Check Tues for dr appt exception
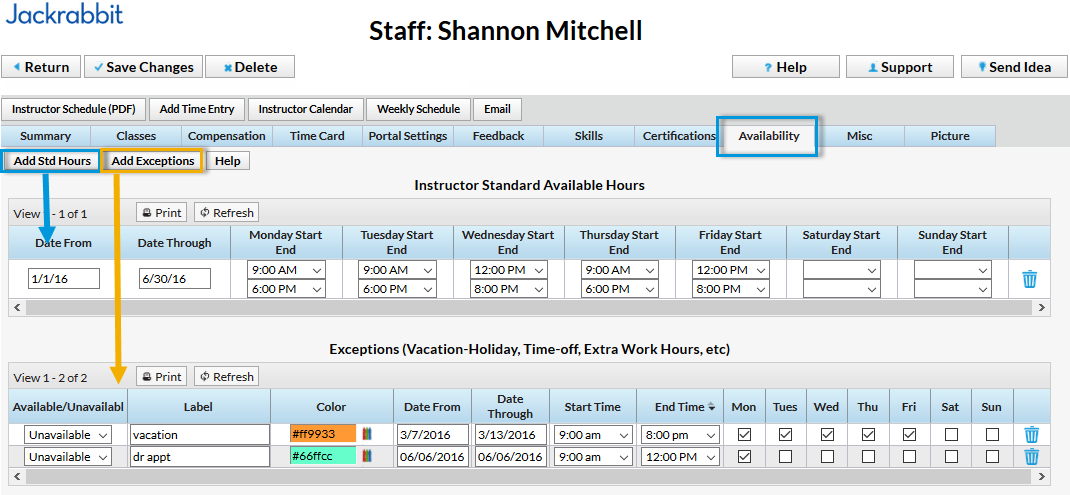This screenshot has height=495, width=1070. (785, 456)
